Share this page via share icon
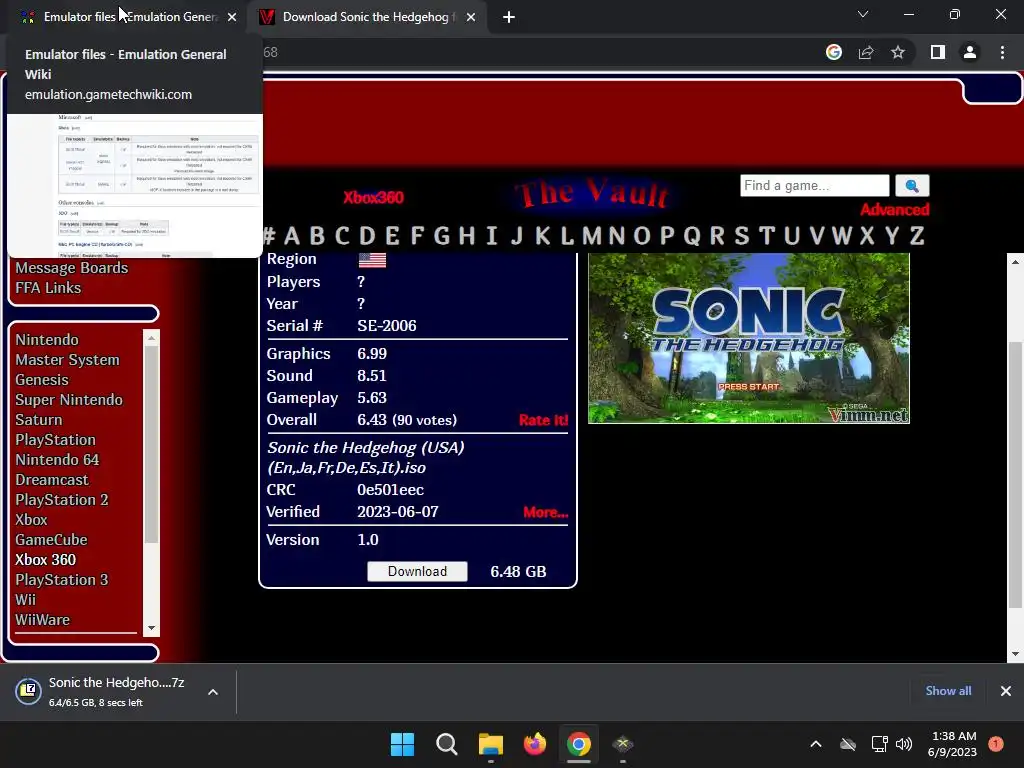Screen dimensions: 1024x768 [866, 52]
